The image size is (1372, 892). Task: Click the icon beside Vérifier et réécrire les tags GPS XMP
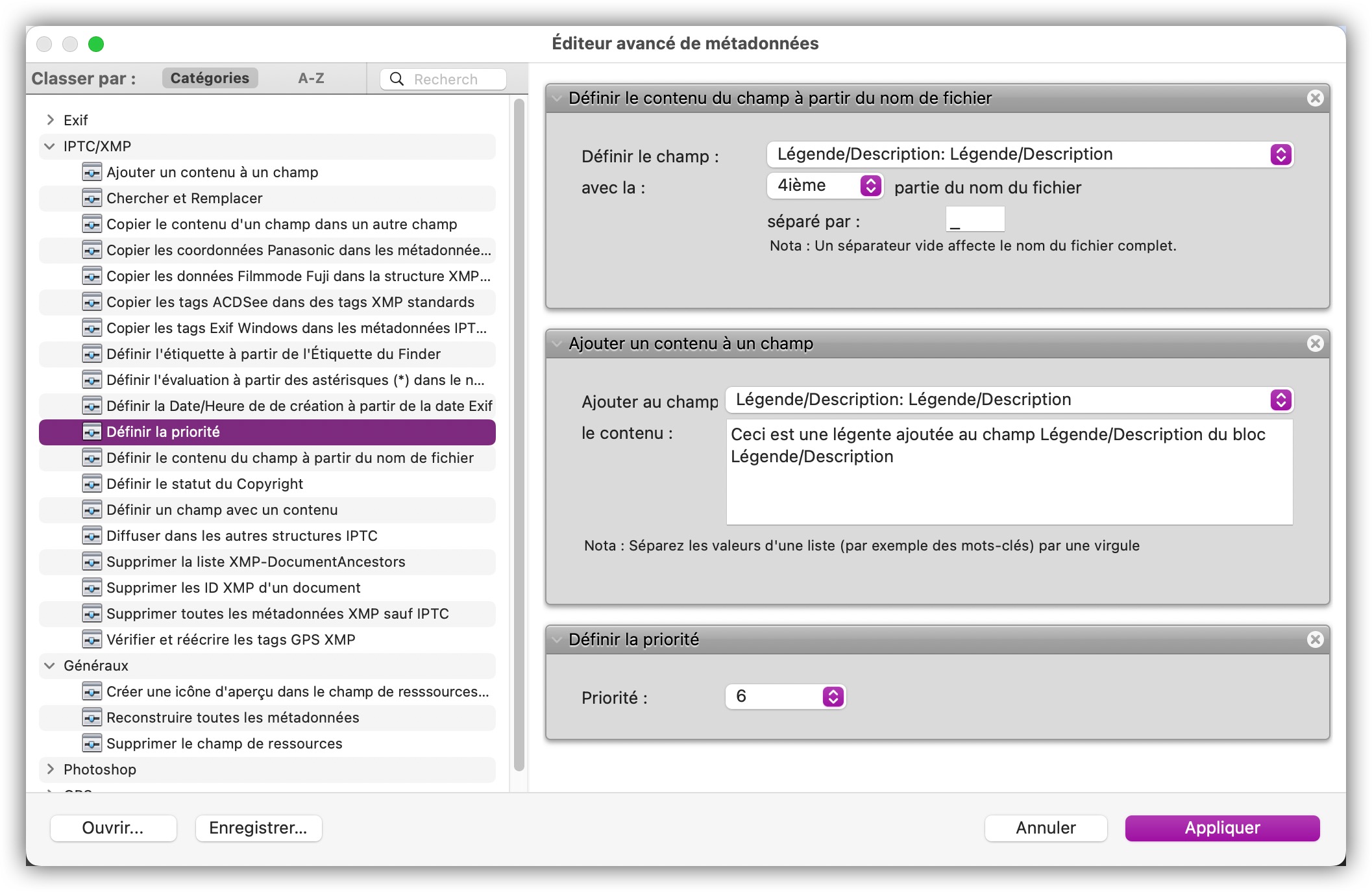pos(92,639)
